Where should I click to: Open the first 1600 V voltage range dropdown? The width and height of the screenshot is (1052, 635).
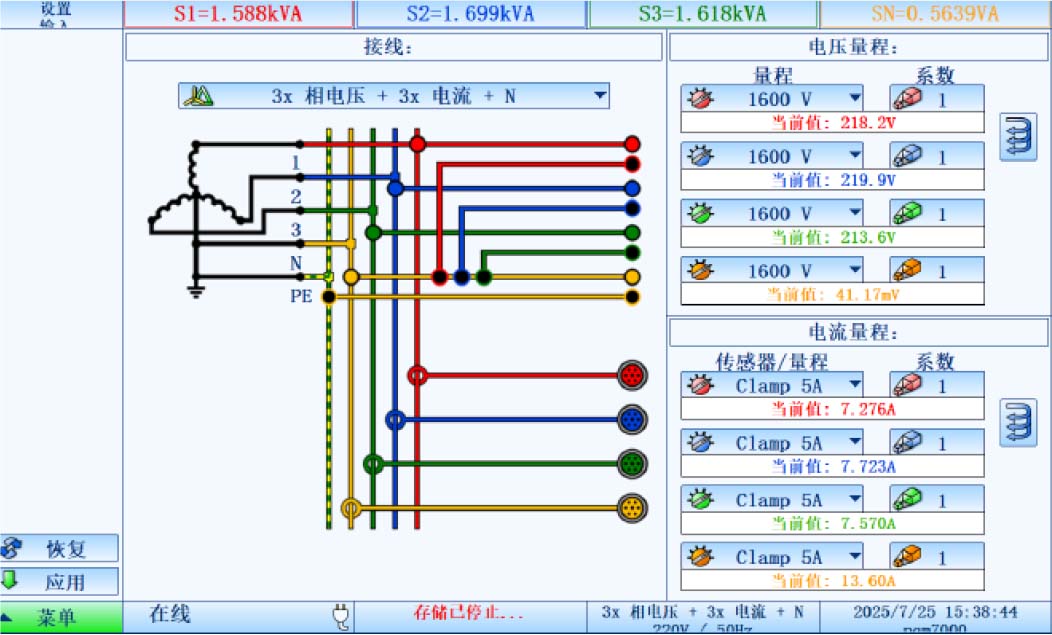pos(855,97)
